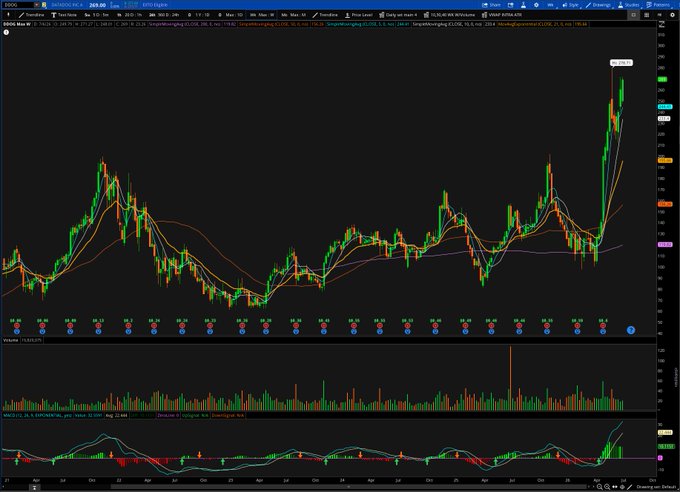Open the Share menu

pos(491,5)
